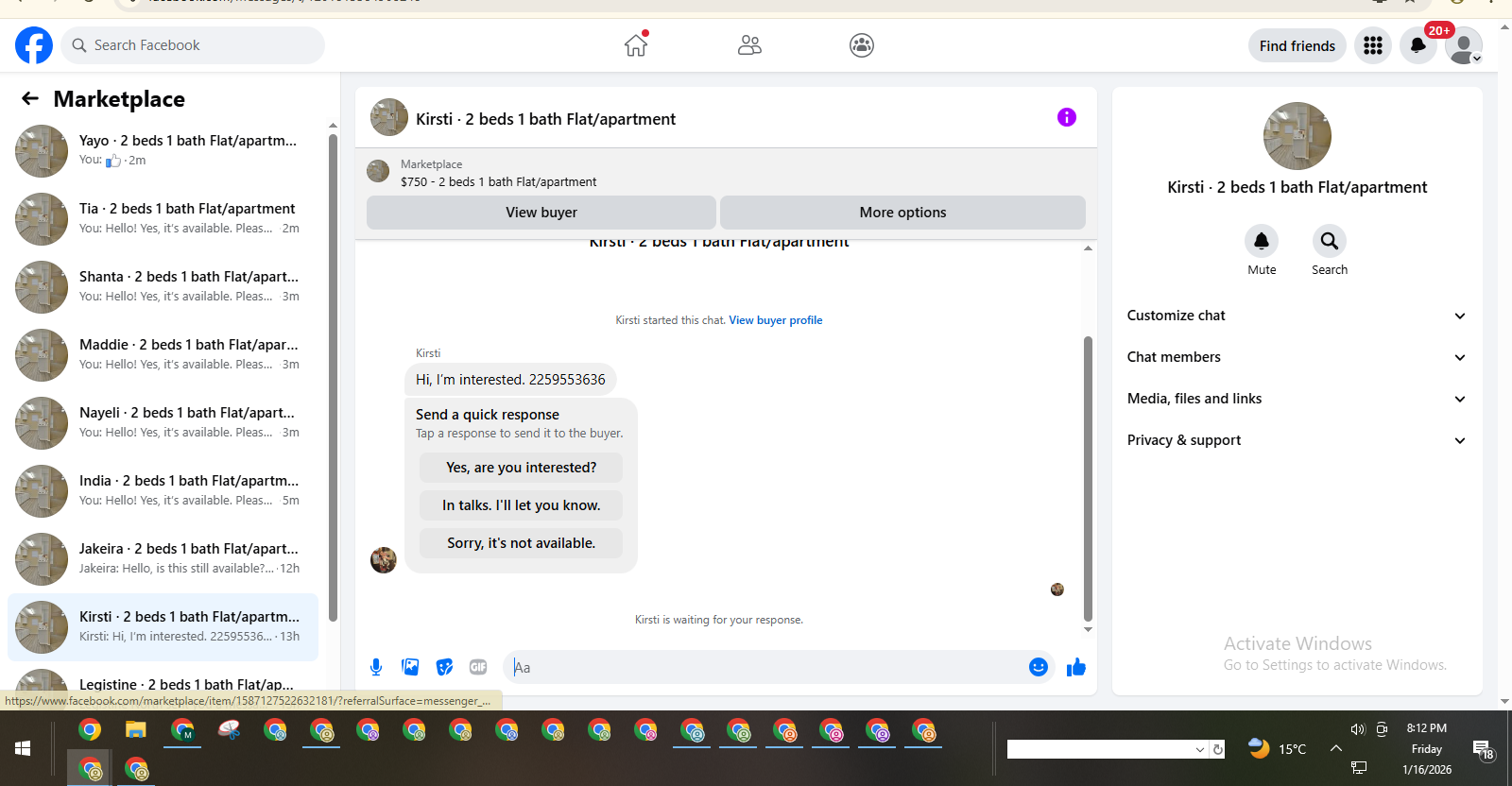This screenshot has width=1512, height=786.
Task: Open the Notifications bell icon
Action: [x=1418, y=45]
